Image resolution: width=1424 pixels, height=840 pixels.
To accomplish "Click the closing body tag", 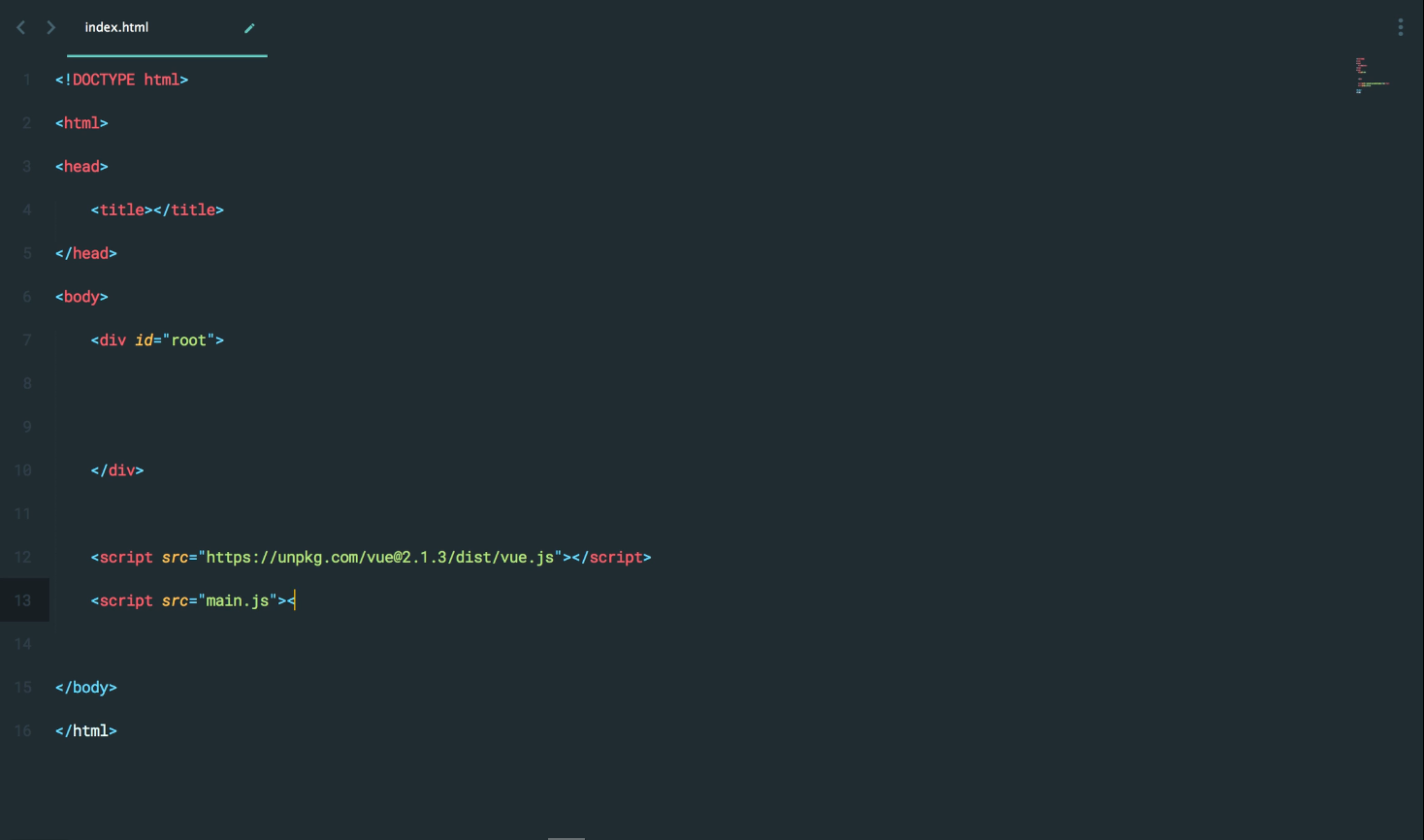I will pos(86,688).
